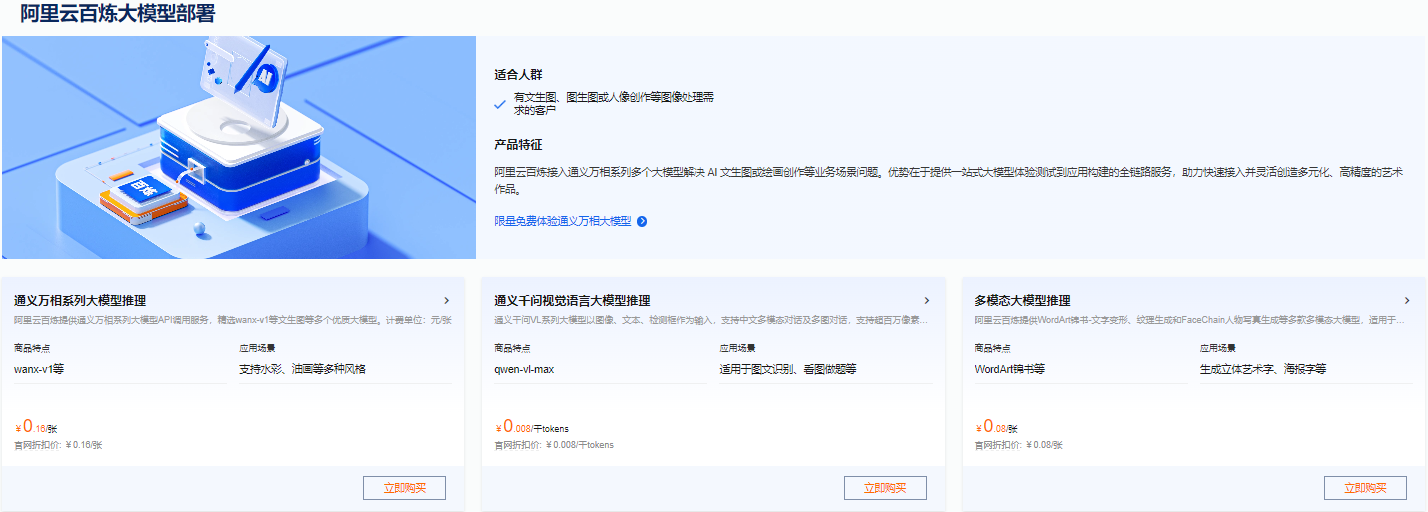Expand the 多模态大模型推理 card chevron
Image resolution: width=1428 pixels, height=512 pixels.
pyautogui.click(x=1407, y=300)
